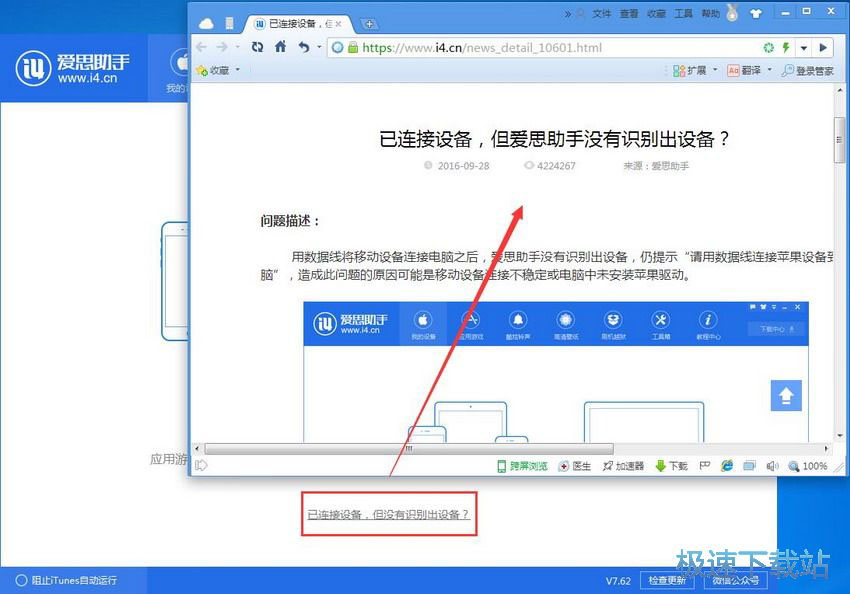Select the 已连接设备 browser tab
The height and width of the screenshot is (594, 850).
pyautogui.click(x=297, y=24)
